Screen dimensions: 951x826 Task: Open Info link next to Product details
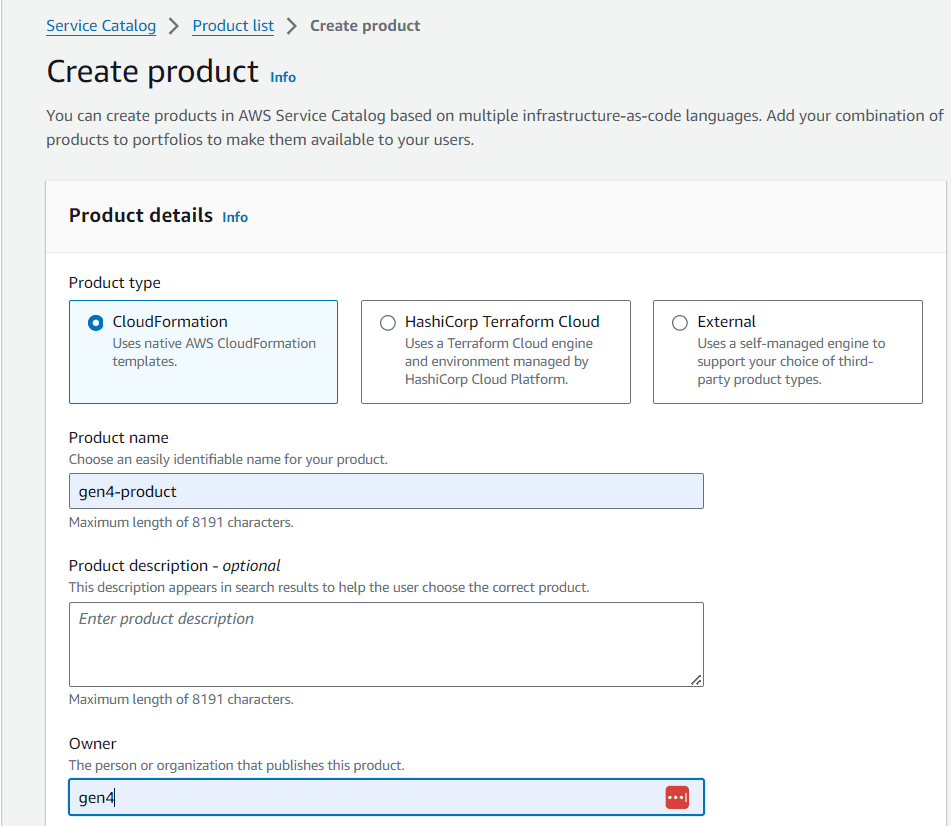click(235, 217)
